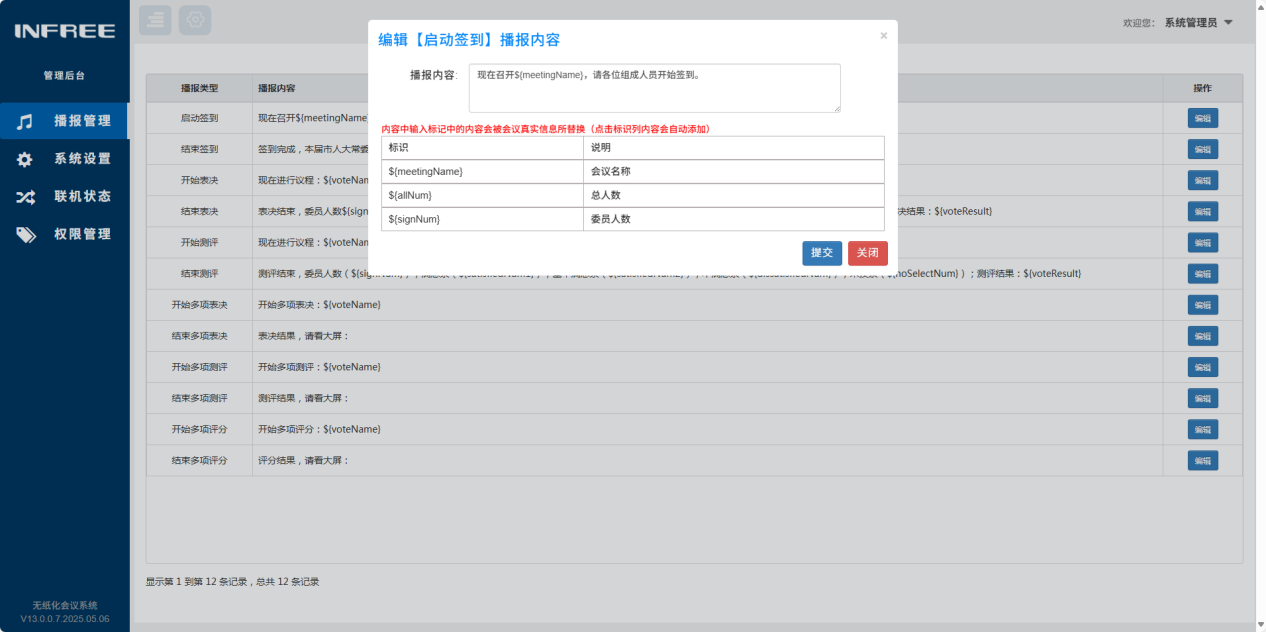
Task: Insert the ${meetingName} marker from the table
Action: 482,171
